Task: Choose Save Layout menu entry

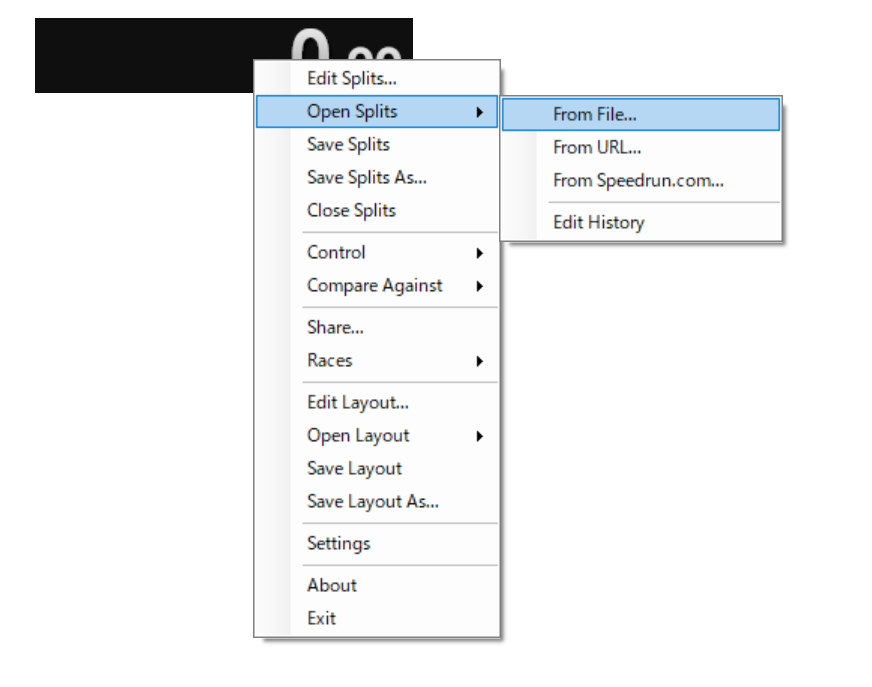Action: click(x=376, y=468)
